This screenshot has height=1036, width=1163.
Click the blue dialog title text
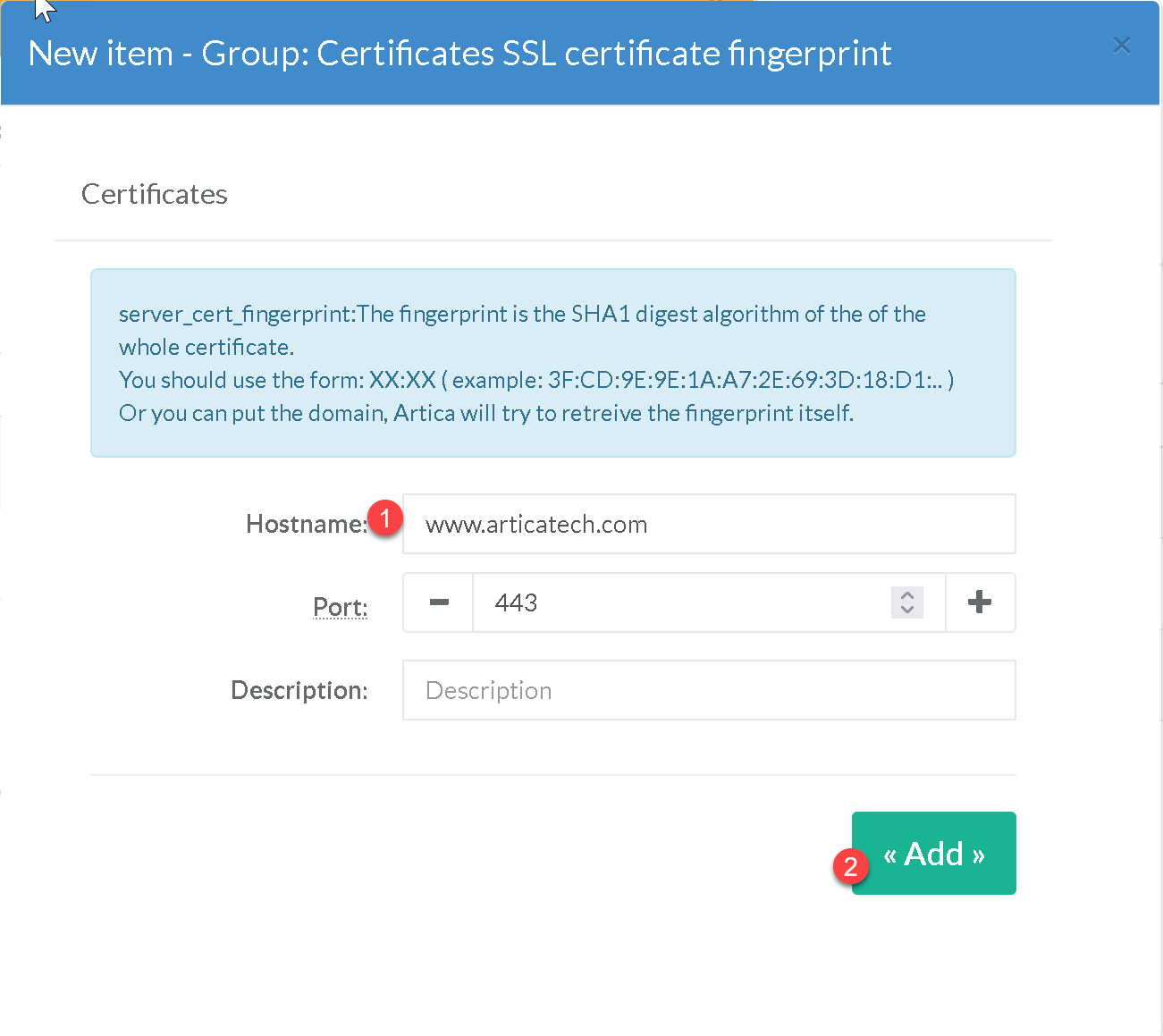point(459,54)
